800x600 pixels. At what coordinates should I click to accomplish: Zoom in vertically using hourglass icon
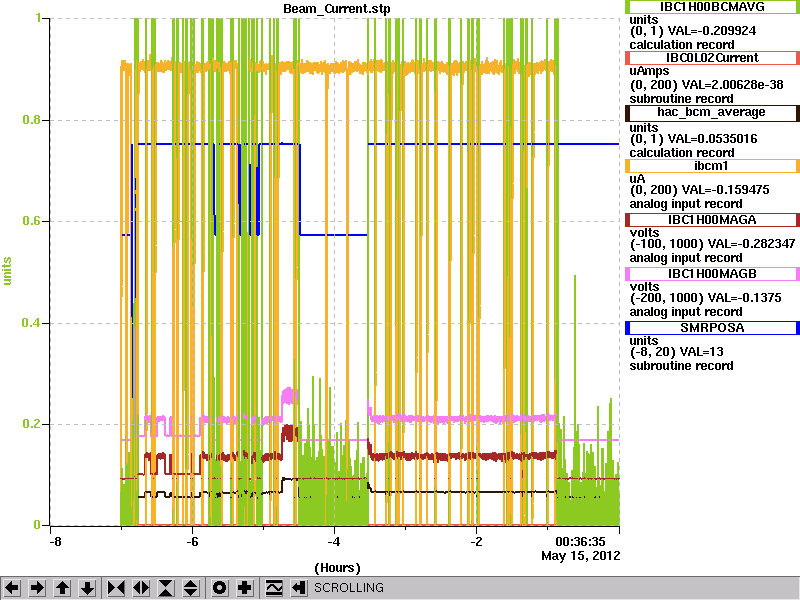pos(166,588)
